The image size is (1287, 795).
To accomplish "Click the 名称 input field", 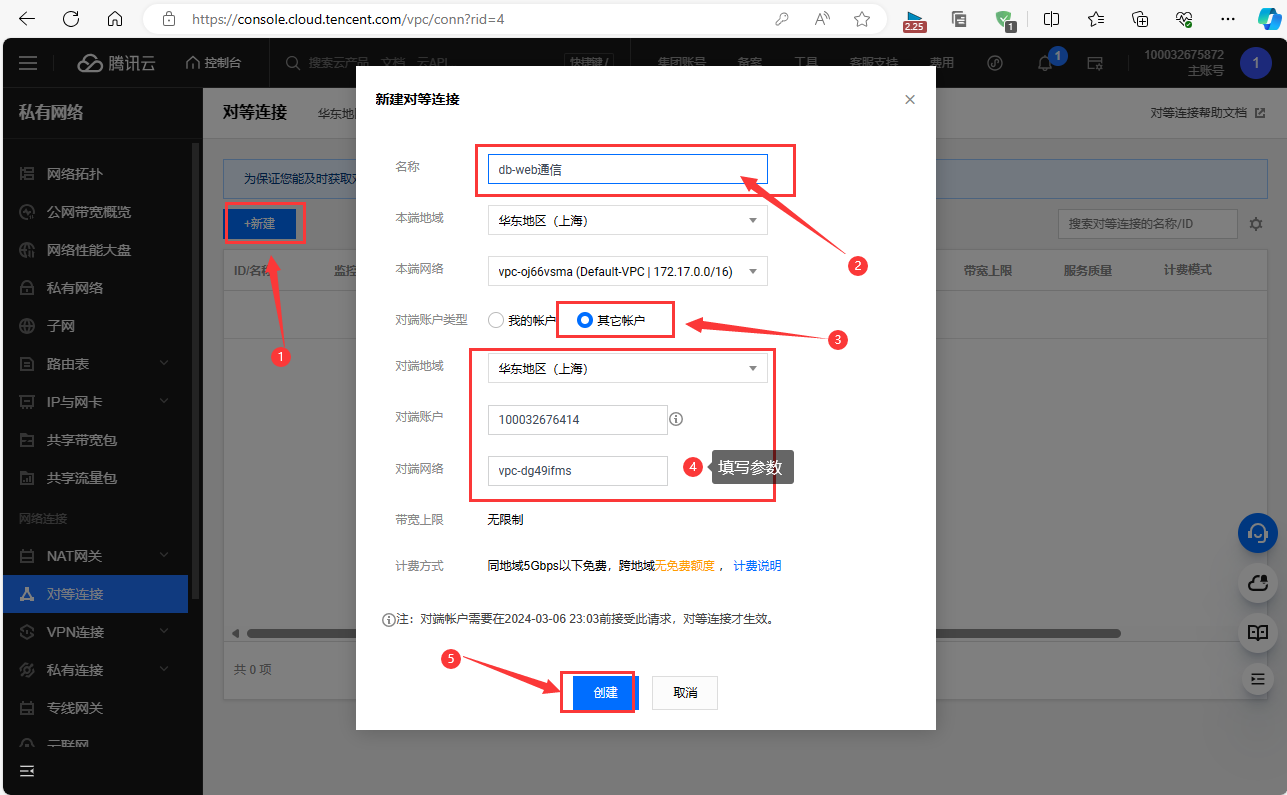I will click(627, 169).
